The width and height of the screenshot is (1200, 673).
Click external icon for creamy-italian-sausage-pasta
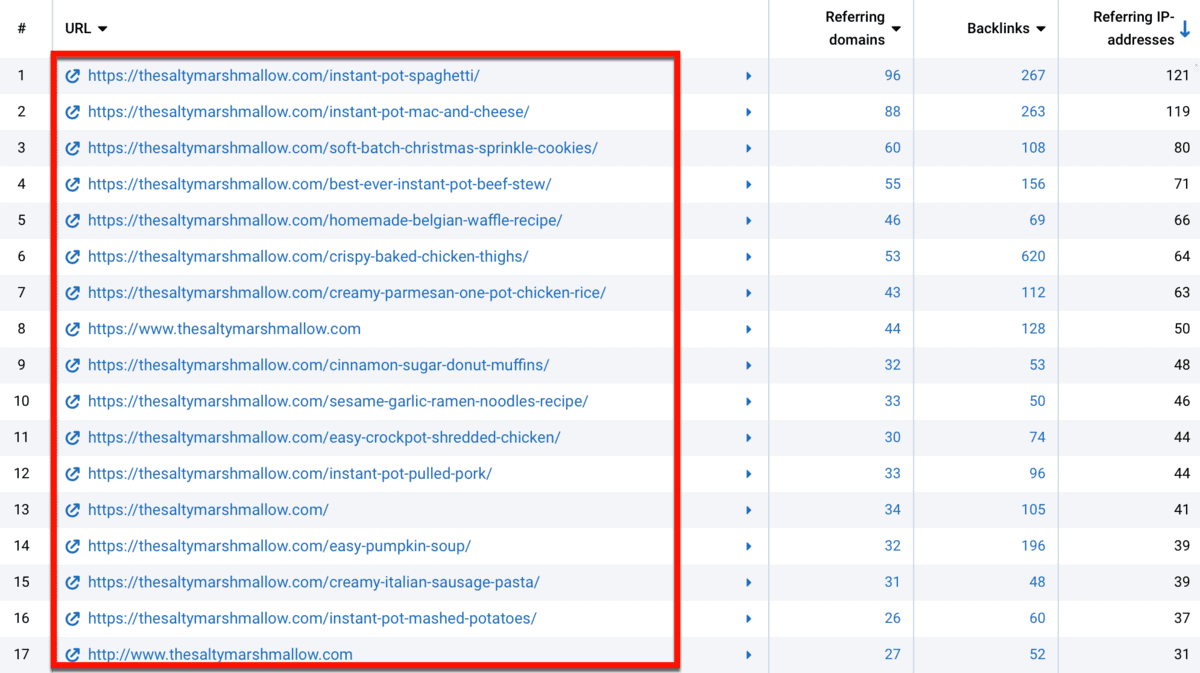[72, 582]
